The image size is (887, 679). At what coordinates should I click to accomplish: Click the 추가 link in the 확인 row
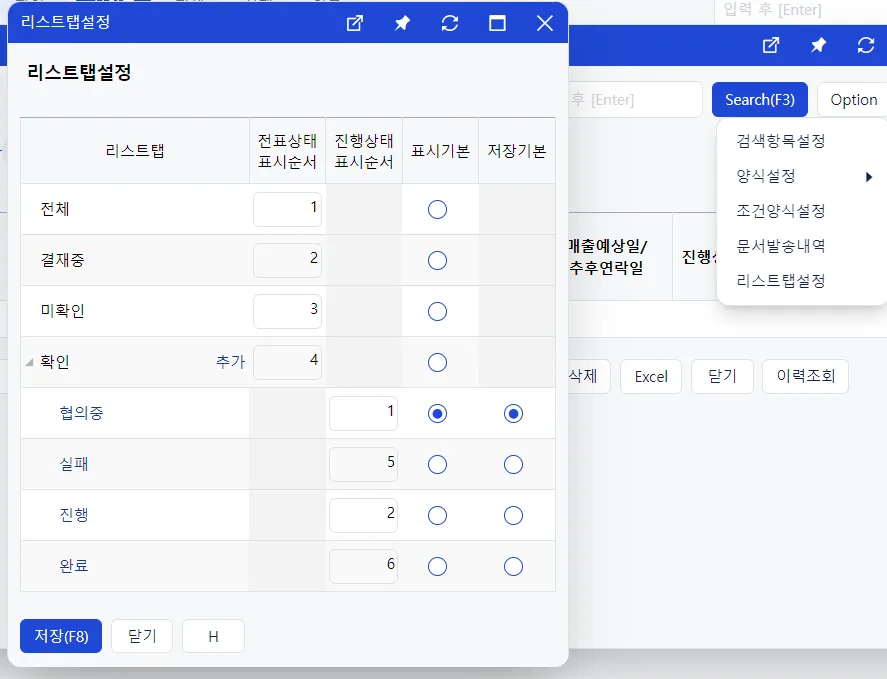click(230, 362)
